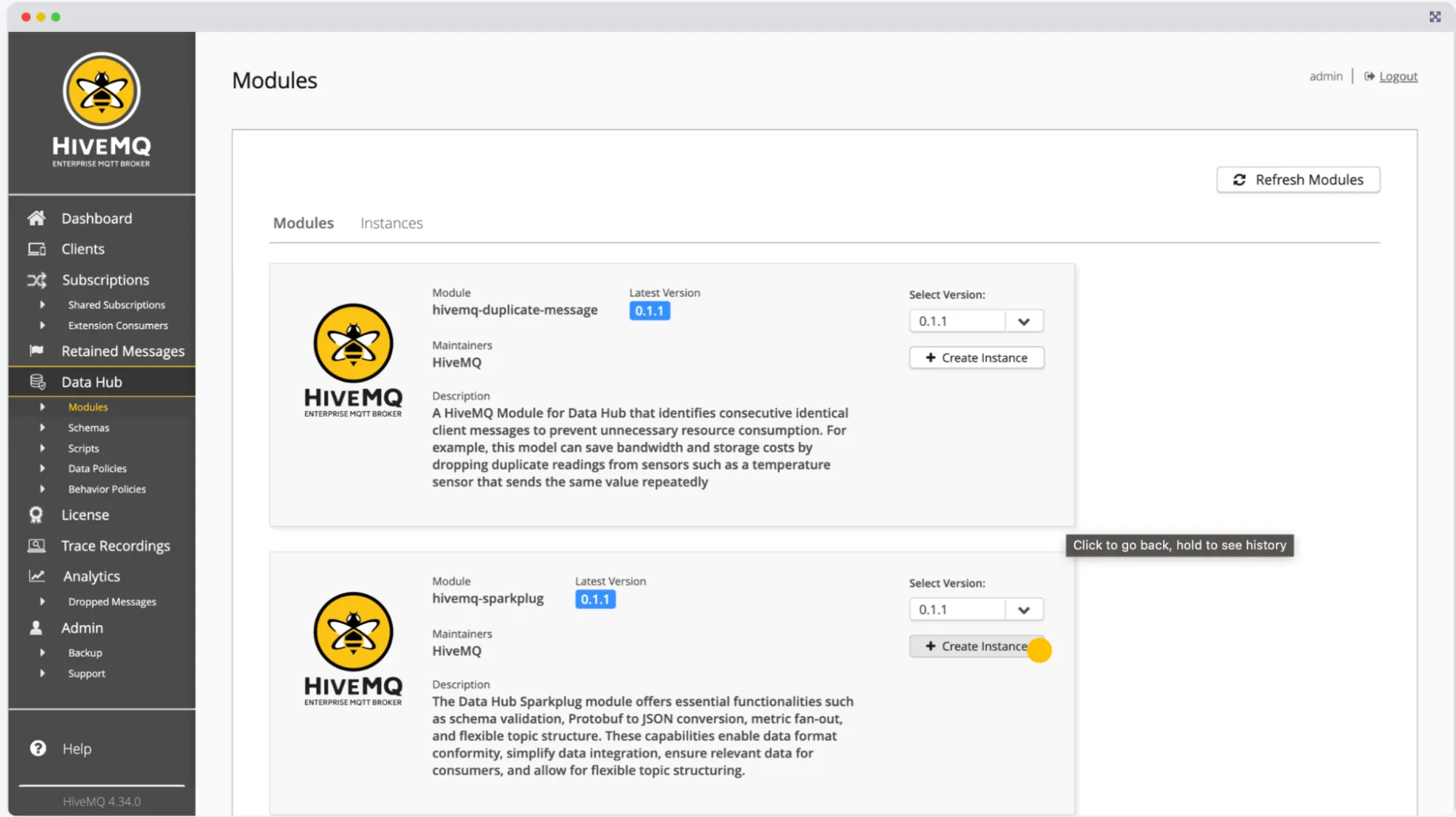The height and width of the screenshot is (817, 1456).
Task: Expand the Schemas submenu arrow
Action: [42, 427]
